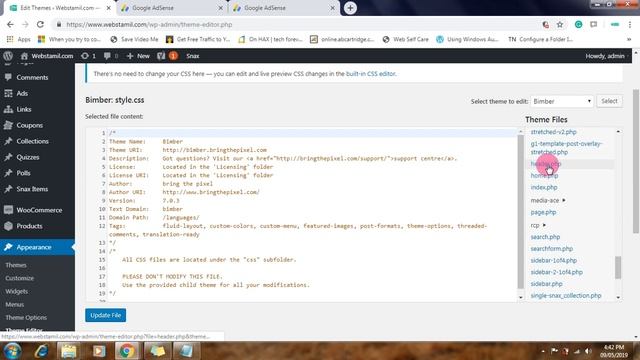Open home.php in Theme Files
This screenshot has height=360, width=640.
[x=544, y=176]
